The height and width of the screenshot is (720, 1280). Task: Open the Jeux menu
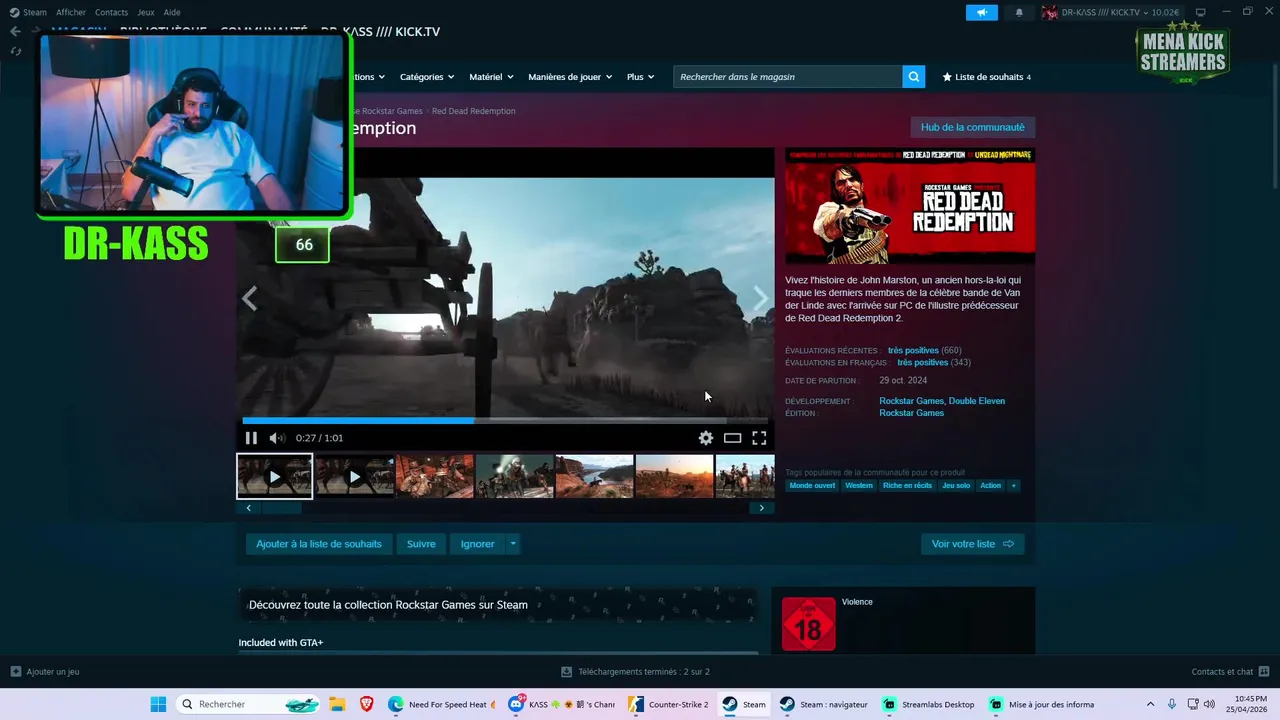(146, 12)
